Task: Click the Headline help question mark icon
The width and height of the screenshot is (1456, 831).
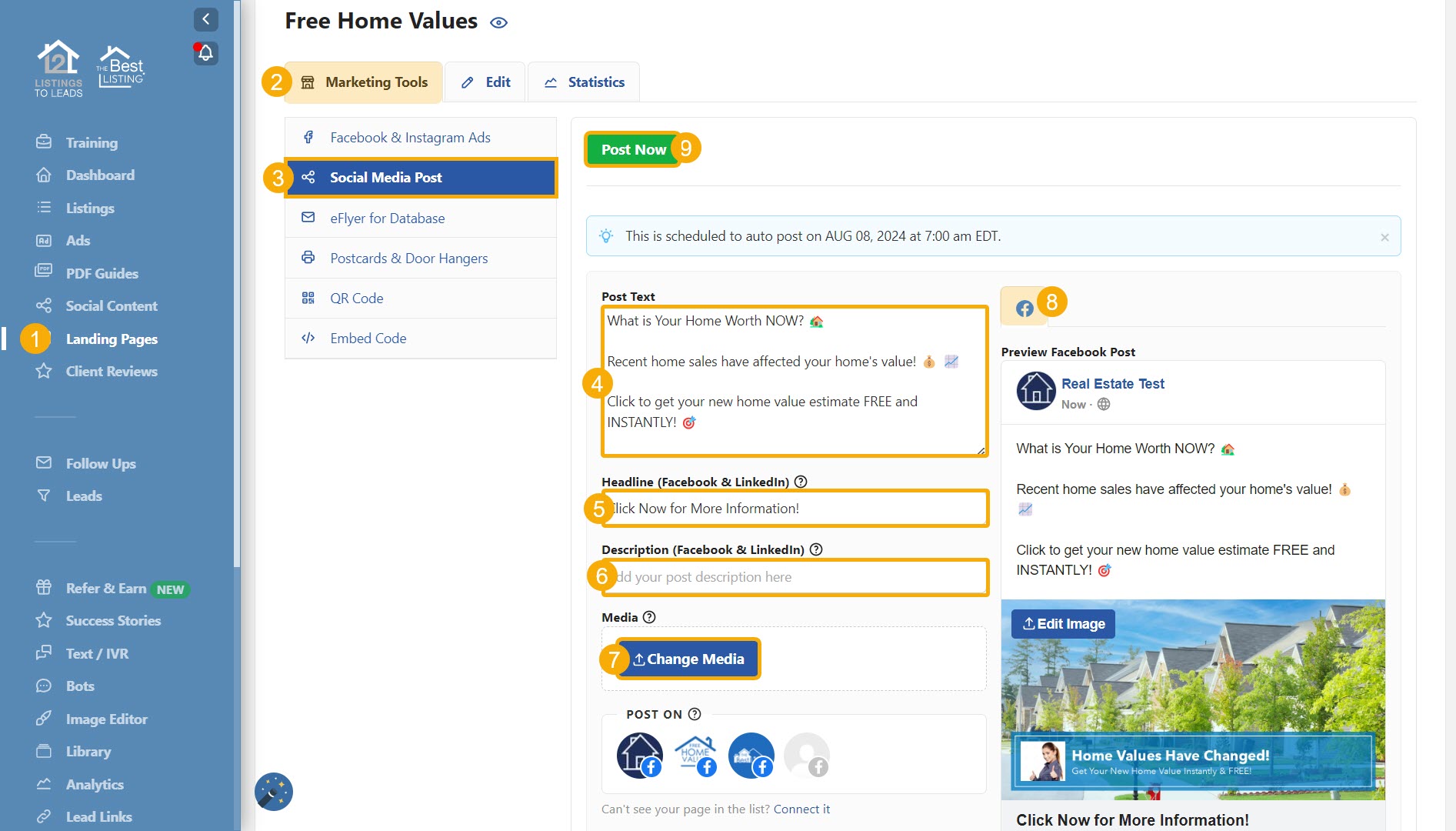Action: [801, 482]
